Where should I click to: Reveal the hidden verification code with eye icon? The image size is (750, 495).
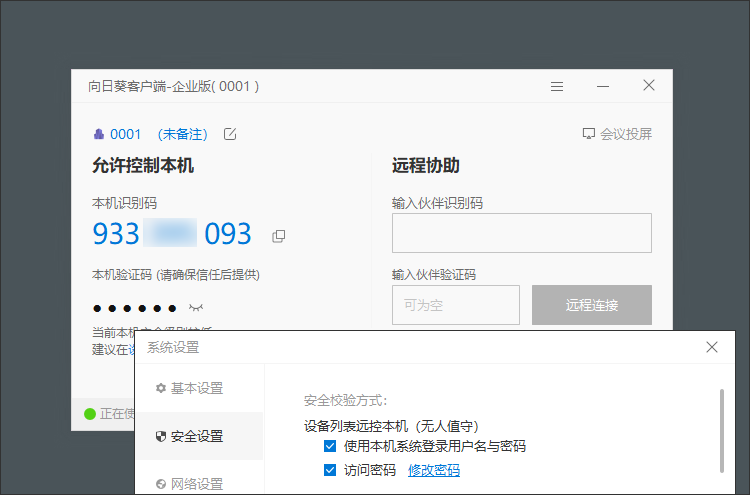tap(196, 308)
